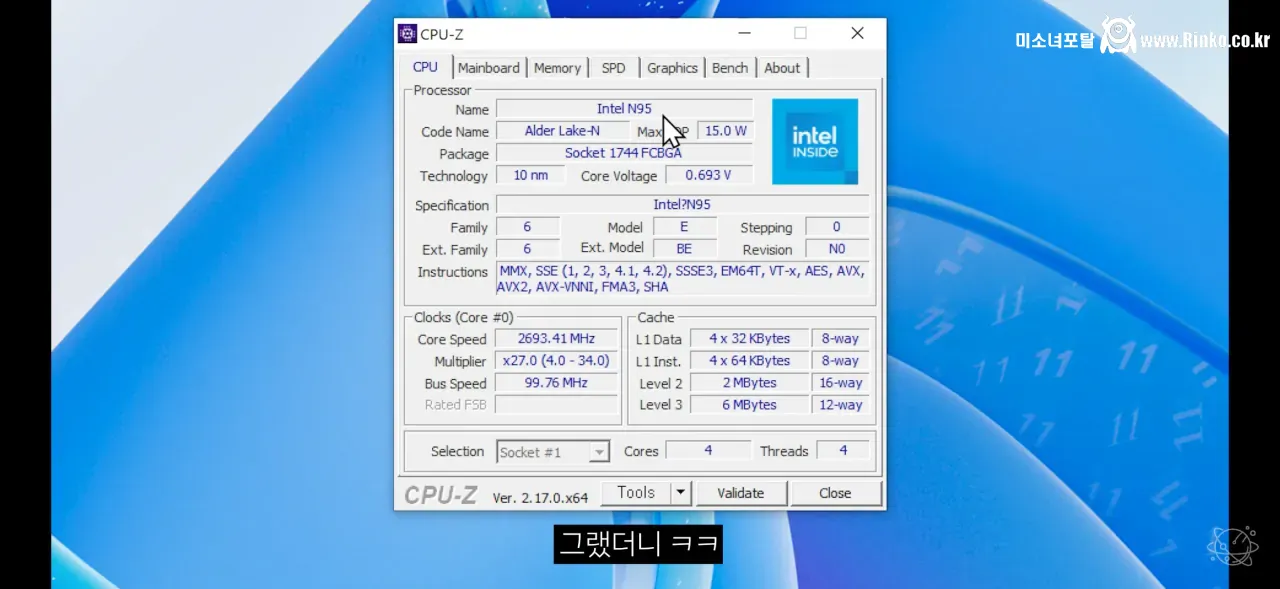Expand the Tools dropdown arrow
This screenshot has width=1280, height=589.
[679, 492]
